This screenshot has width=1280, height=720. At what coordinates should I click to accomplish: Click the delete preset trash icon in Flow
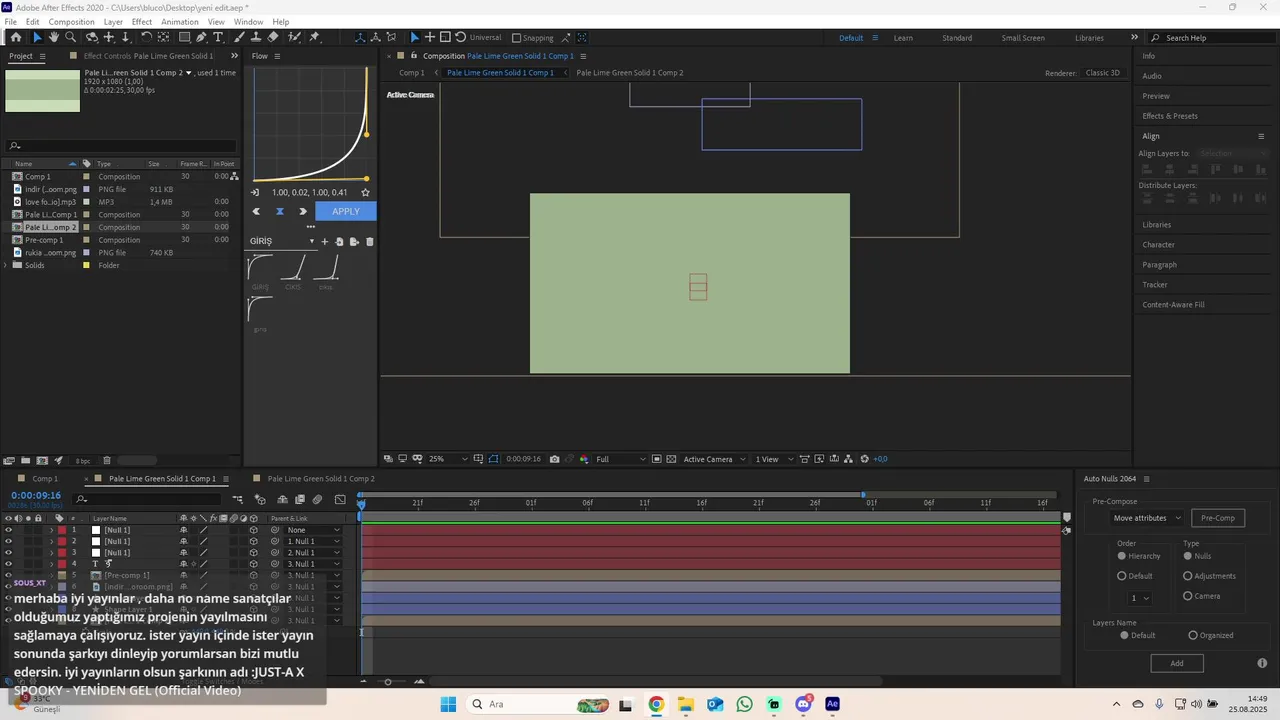369,241
